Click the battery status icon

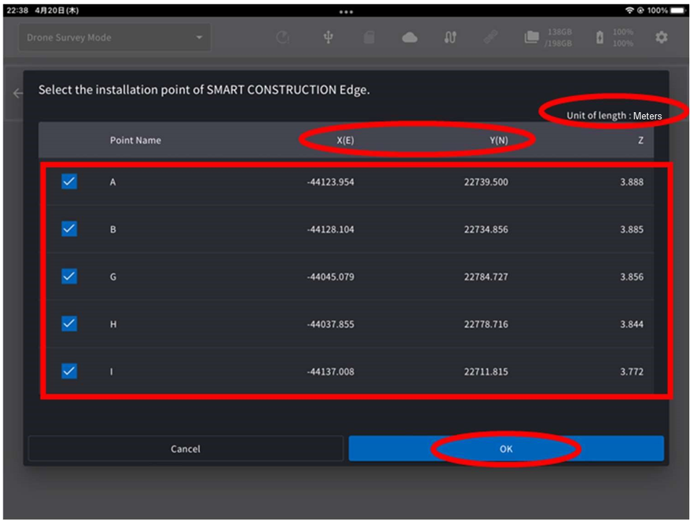tap(599, 37)
